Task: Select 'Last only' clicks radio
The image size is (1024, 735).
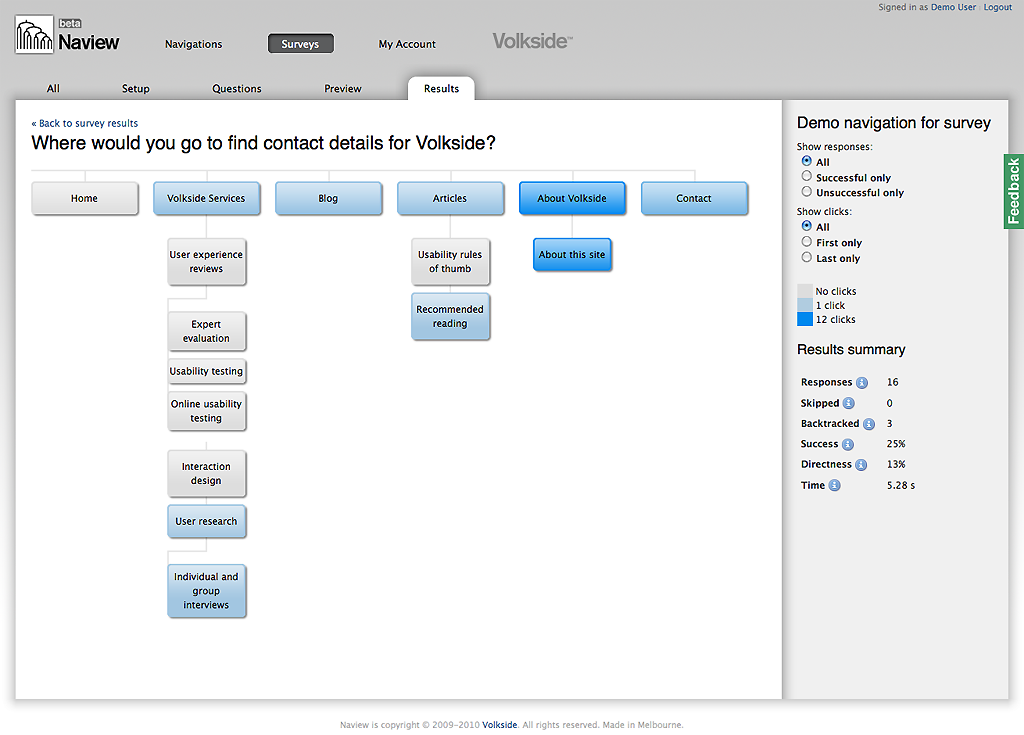Action: tap(807, 257)
